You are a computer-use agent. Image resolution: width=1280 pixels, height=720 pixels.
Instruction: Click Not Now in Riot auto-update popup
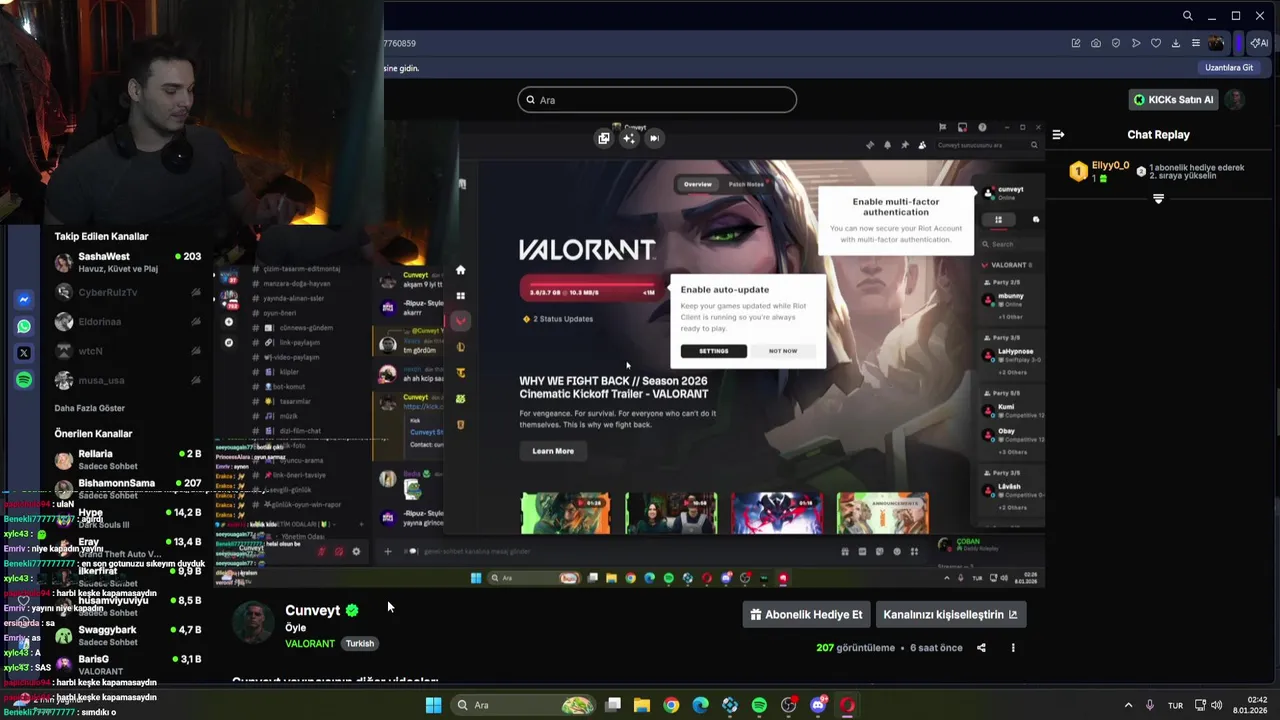coord(783,351)
